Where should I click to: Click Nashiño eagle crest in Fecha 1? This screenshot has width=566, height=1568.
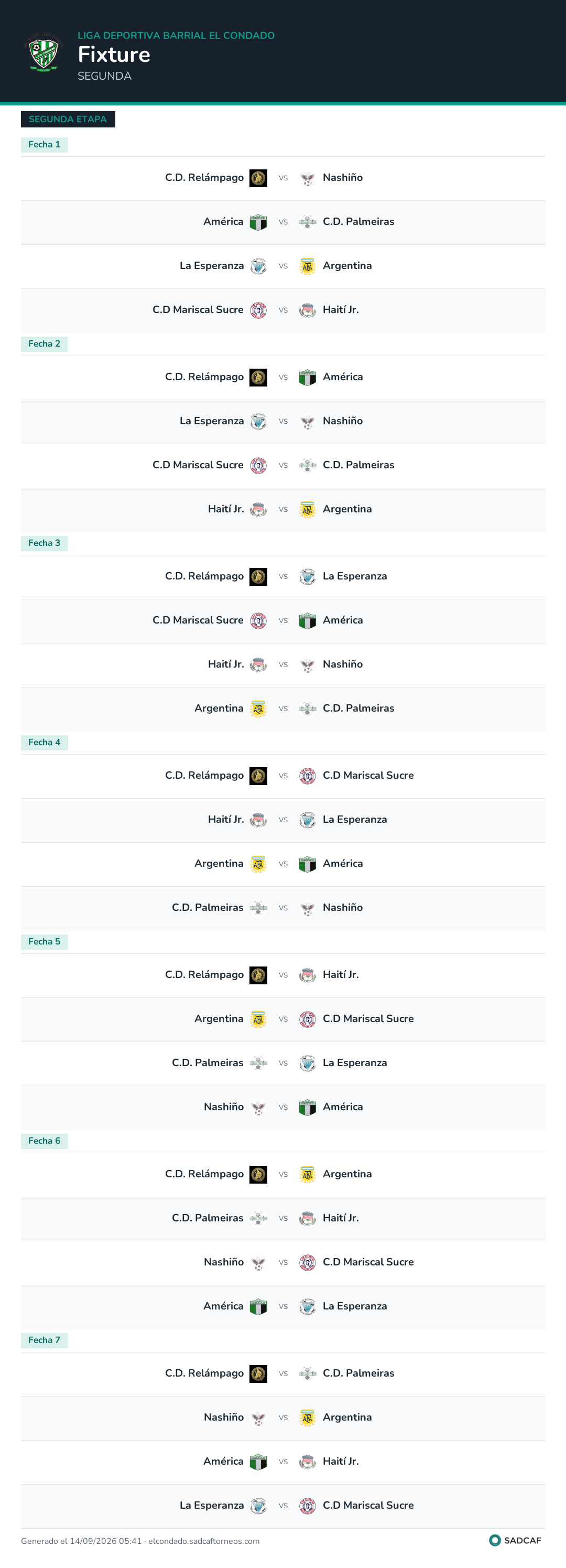[x=307, y=178]
